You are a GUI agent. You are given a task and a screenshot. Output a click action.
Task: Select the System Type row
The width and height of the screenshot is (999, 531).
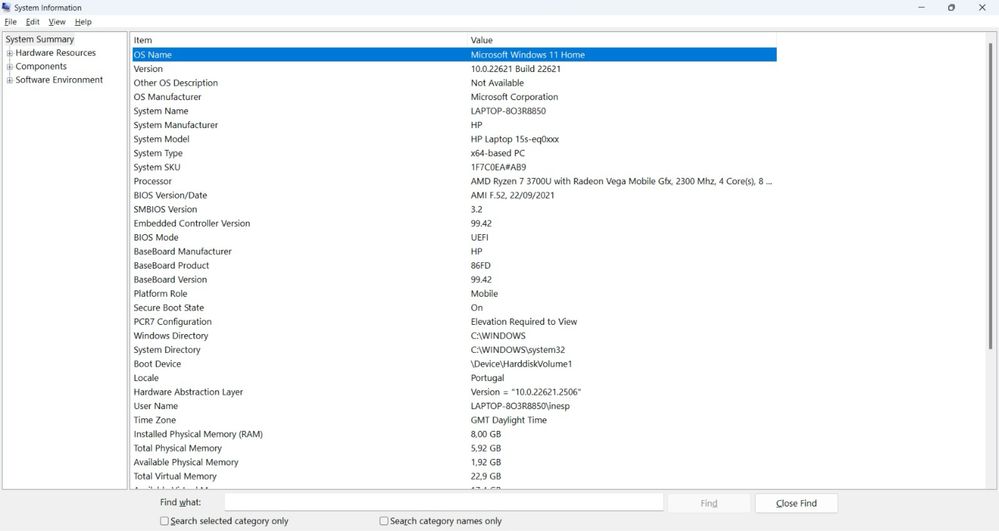(x=454, y=153)
